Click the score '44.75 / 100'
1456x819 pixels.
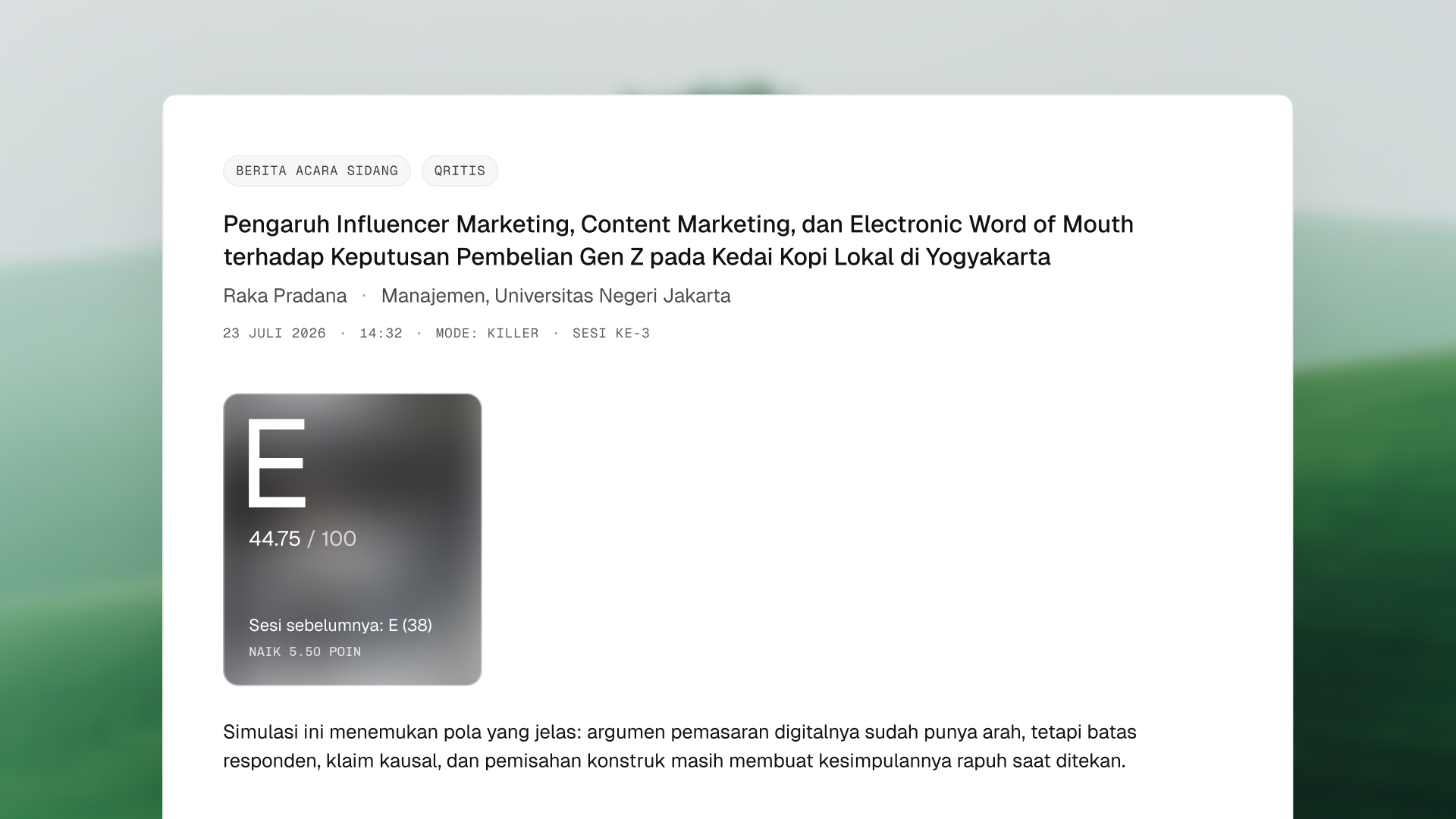pyautogui.click(x=303, y=538)
